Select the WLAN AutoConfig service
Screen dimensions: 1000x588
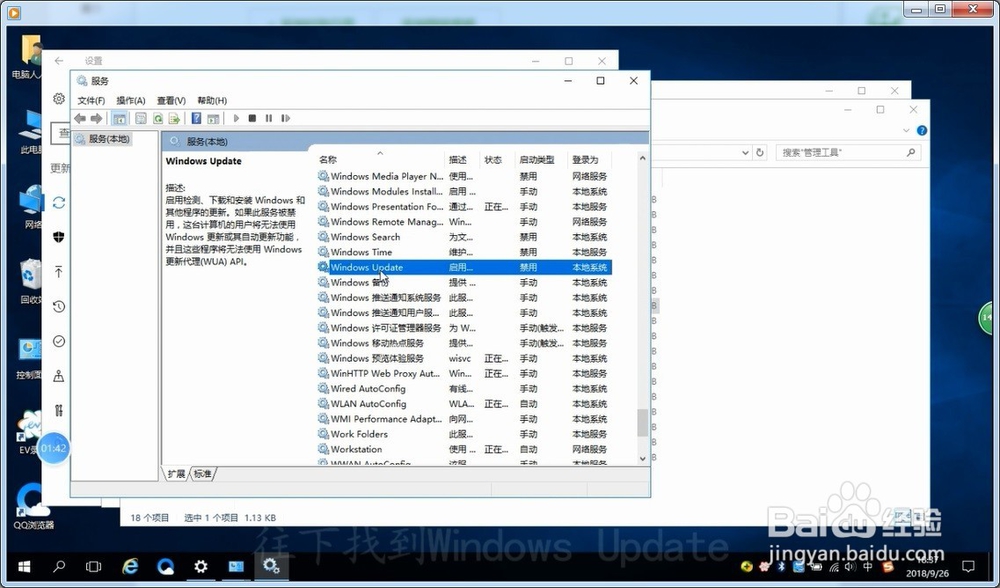[x=464, y=404]
